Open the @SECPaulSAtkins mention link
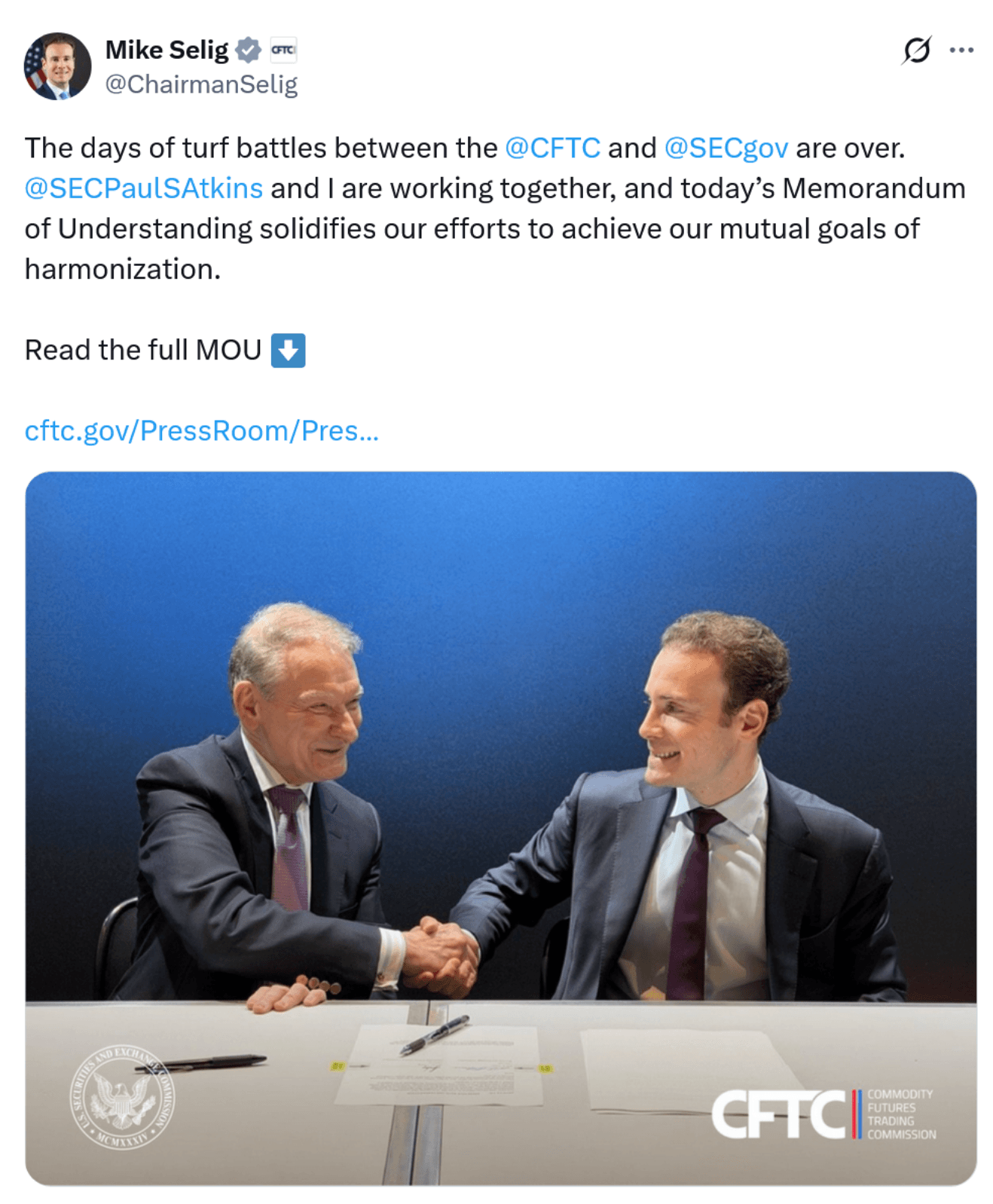The width and height of the screenshot is (993, 1204). 144,188
